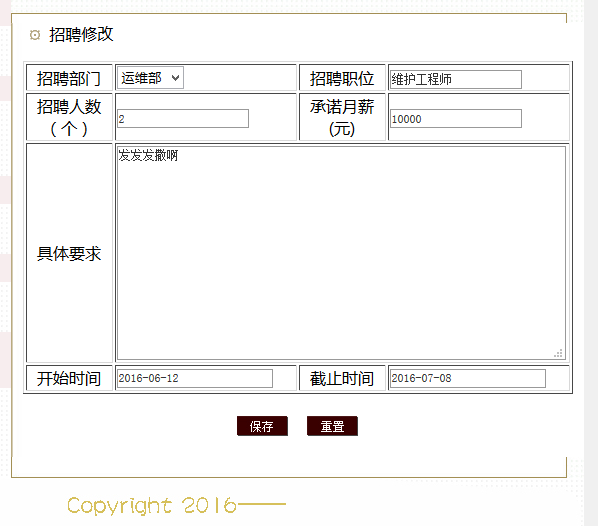Click the 承诺月薪 field showing 10000
This screenshot has width=598, height=526.
456,119
